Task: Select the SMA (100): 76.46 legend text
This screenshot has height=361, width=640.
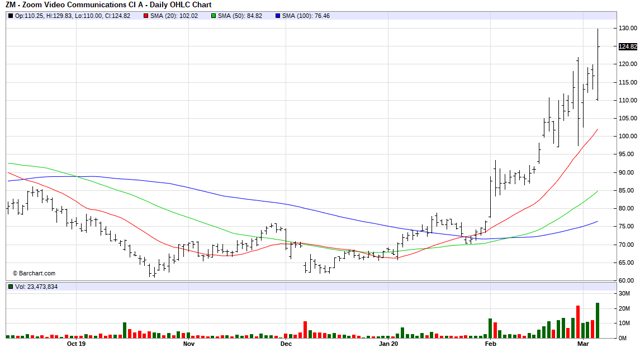Action: pos(306,16)
